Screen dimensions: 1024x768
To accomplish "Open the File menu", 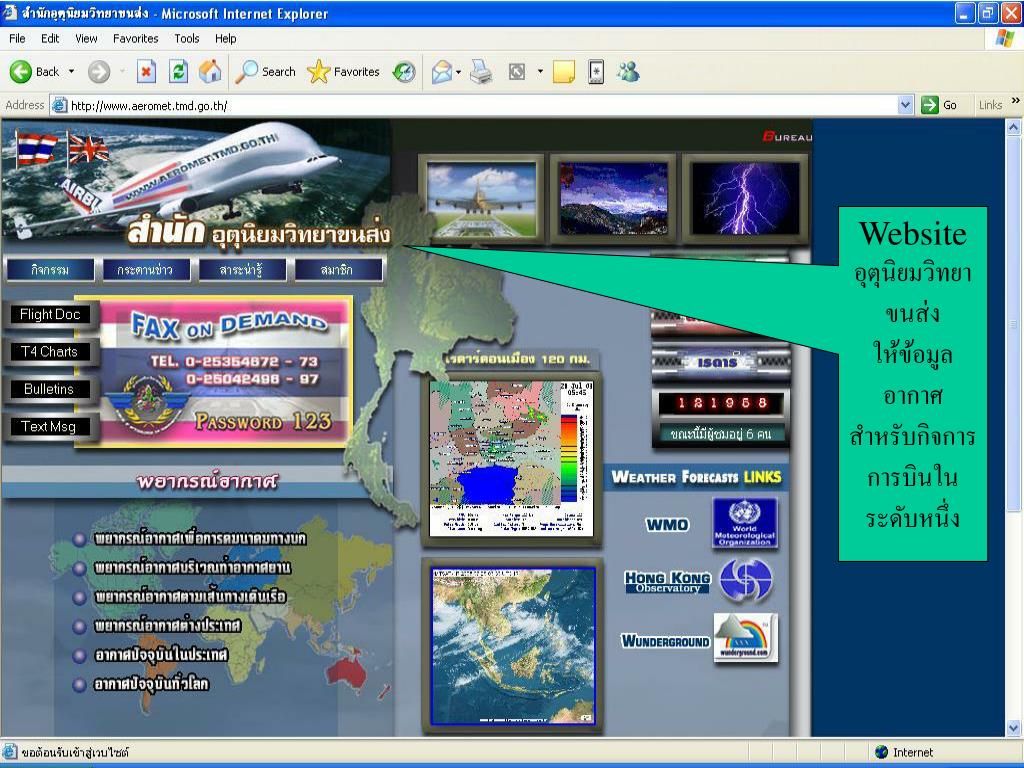I will [17, 39].
